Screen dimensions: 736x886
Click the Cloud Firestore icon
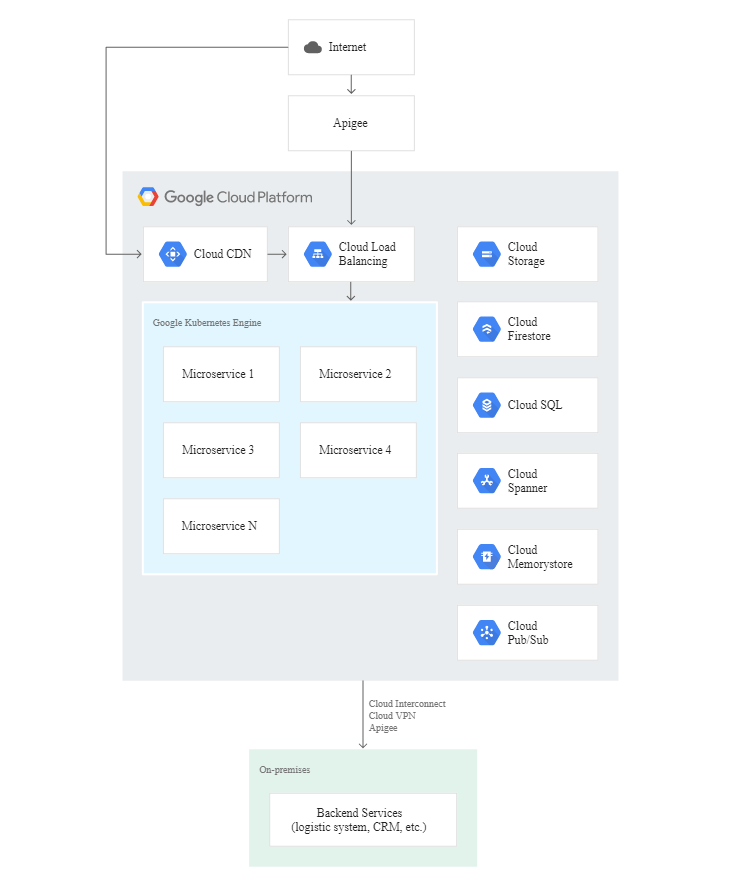coord(487,329)
